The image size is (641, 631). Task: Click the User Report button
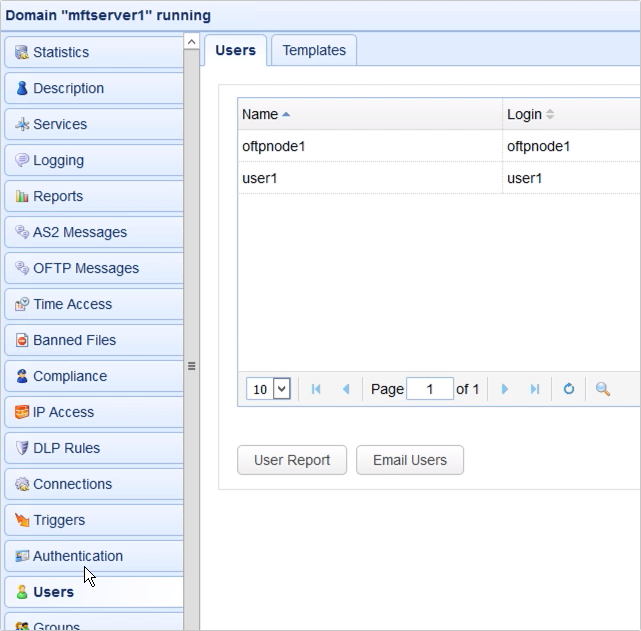click(x=292, y=460)
